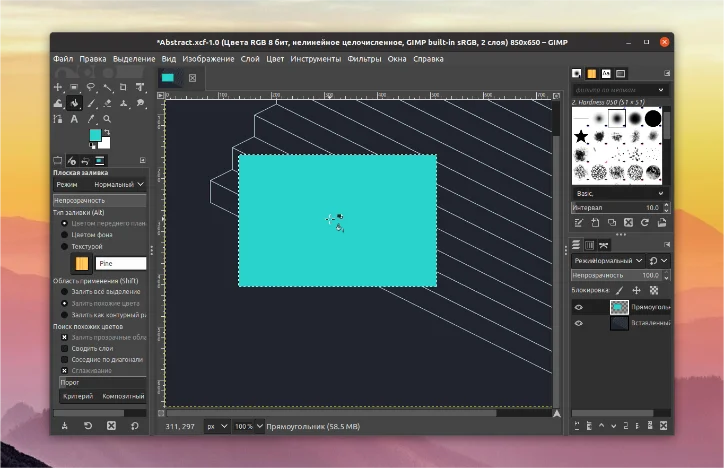The width and height of the screenshot is (724, 468).
Task: Open the Фильтры menu
Action: coord(364,59)
